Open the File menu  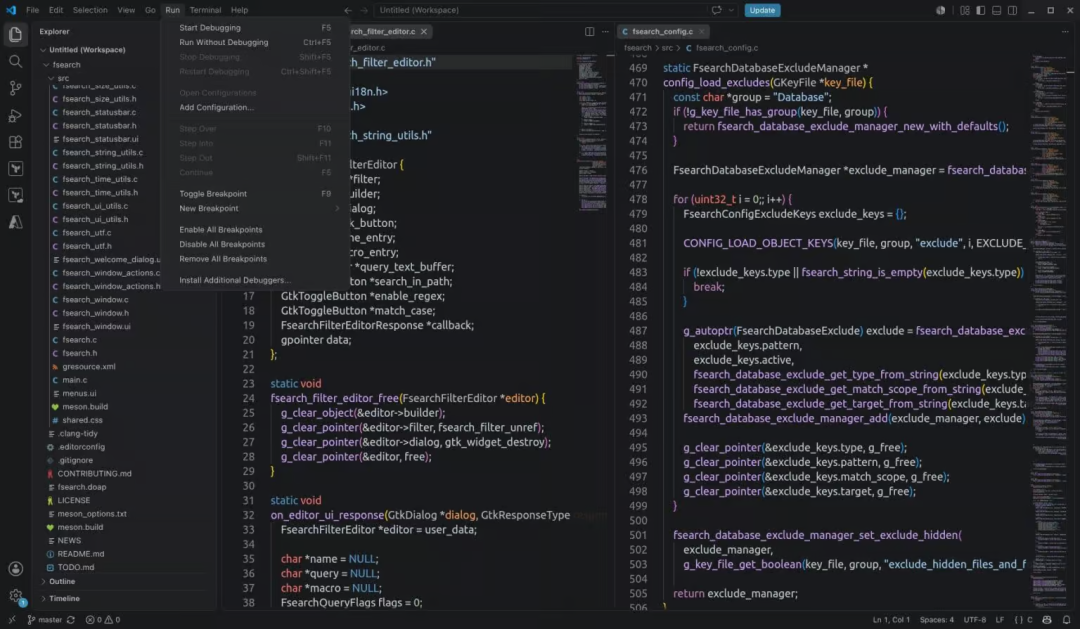tap(32, 10)
